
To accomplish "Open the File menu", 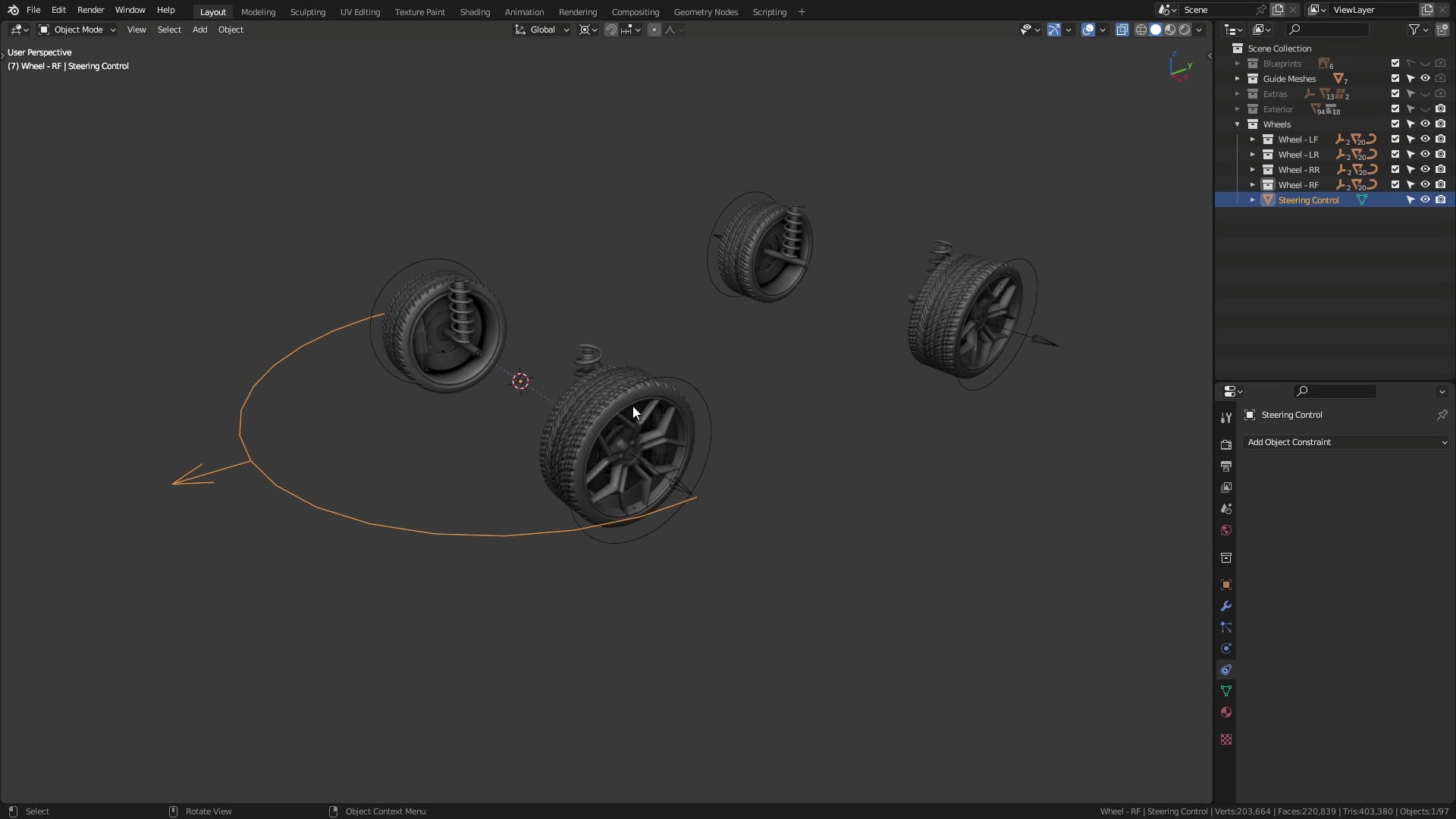I will click(33, 10).
